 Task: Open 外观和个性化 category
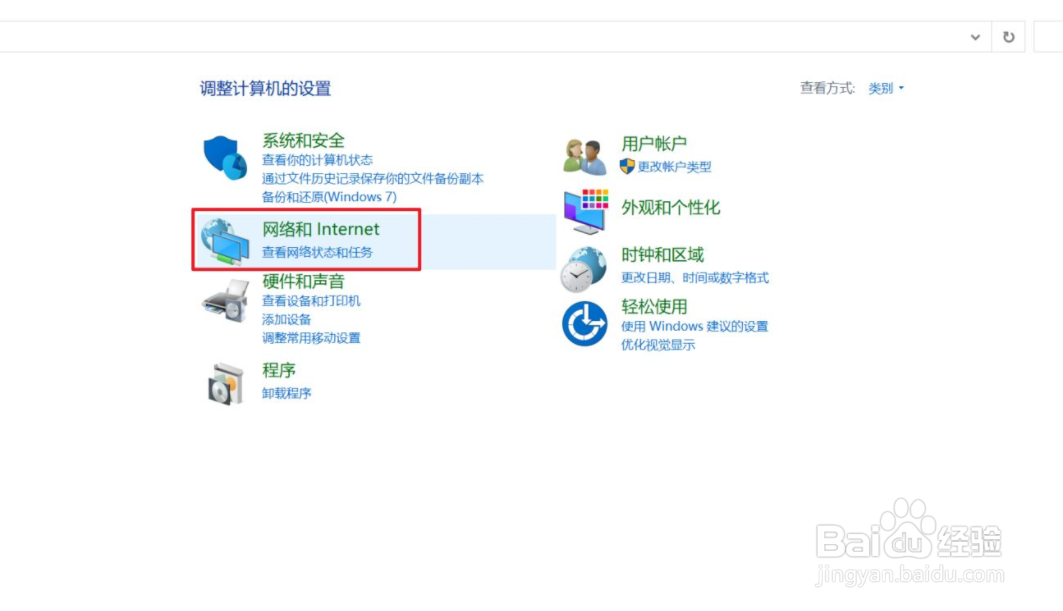670,208
